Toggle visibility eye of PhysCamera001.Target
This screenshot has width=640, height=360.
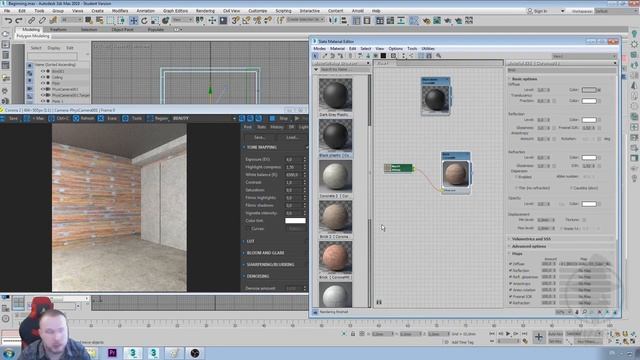(42, 95)
